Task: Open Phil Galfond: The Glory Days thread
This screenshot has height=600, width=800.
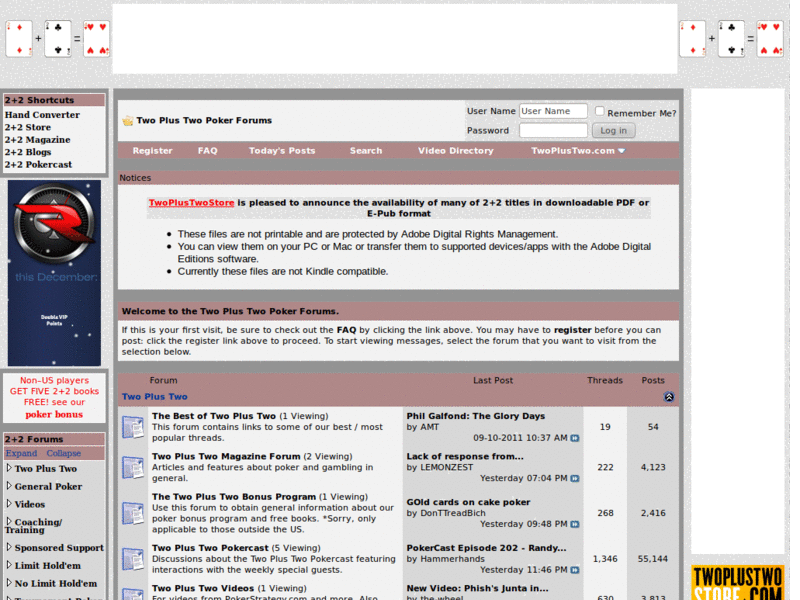Action: coord(476,416)
